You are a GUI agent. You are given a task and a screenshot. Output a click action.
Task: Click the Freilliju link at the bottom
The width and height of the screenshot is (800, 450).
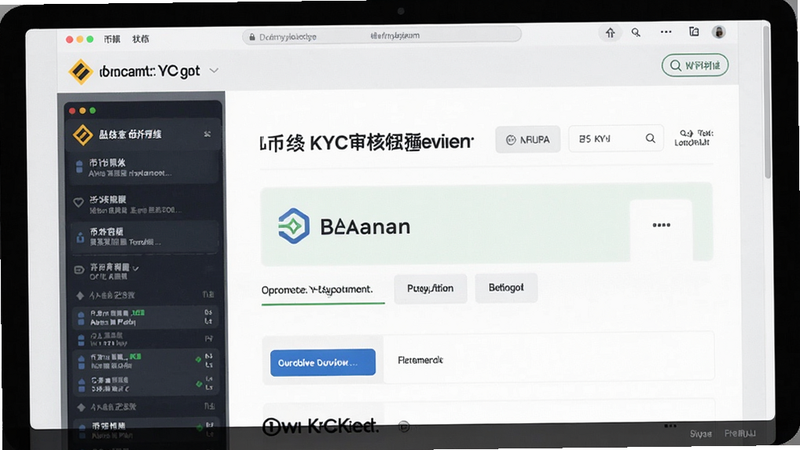(x=740, y=433)
